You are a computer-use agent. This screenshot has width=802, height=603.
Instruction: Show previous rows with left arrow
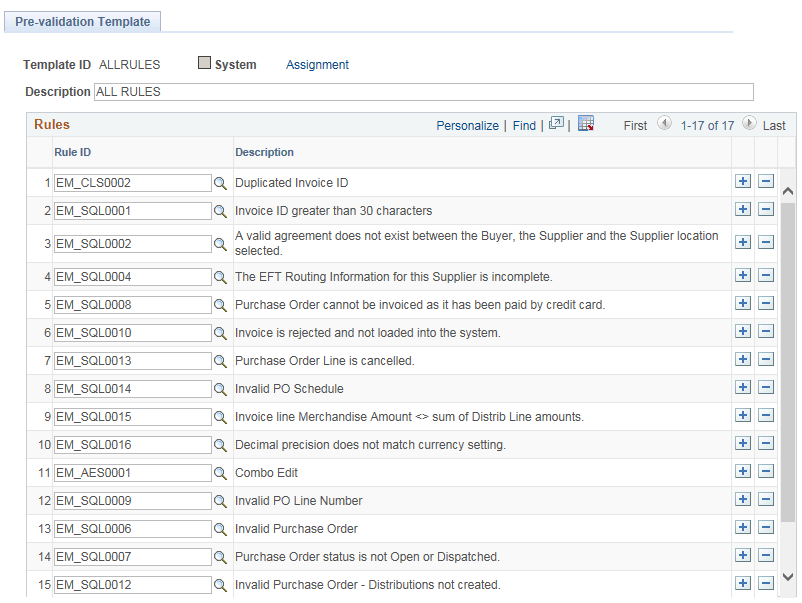(664, 123)
